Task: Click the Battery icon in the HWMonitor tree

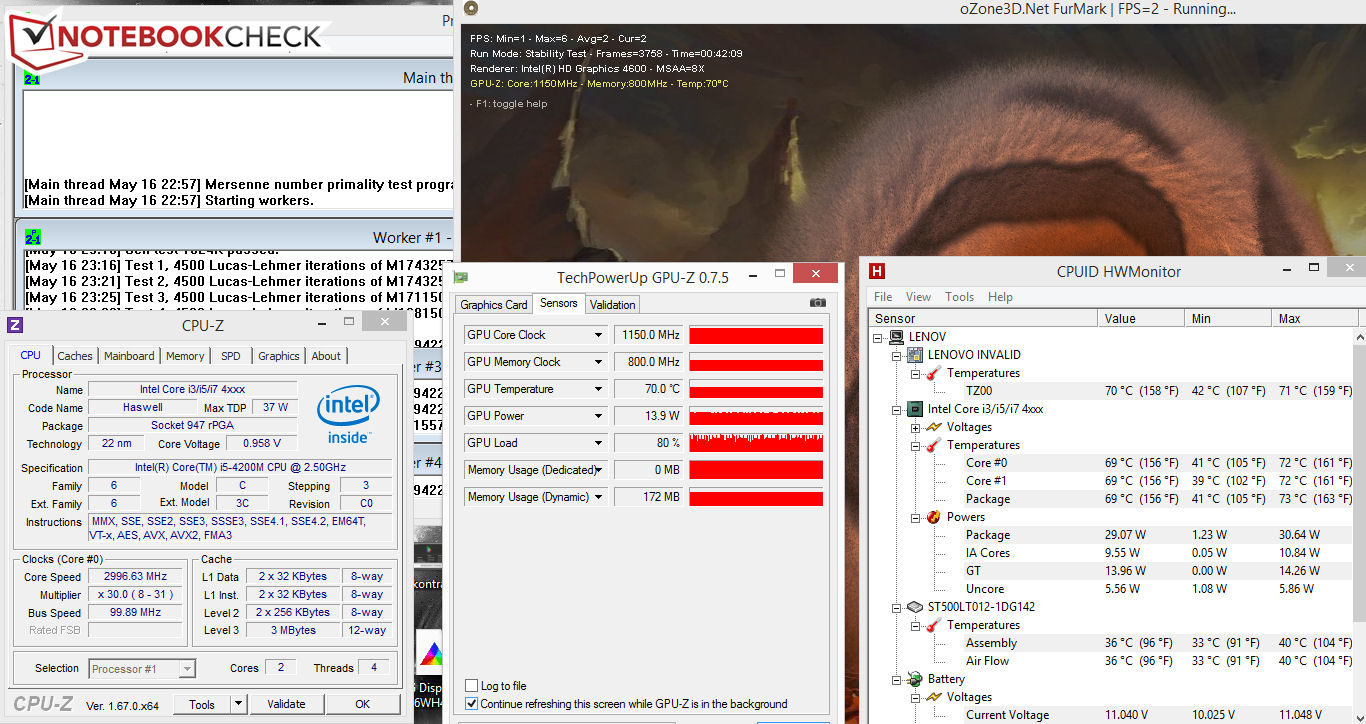Action: pos(914,679)
